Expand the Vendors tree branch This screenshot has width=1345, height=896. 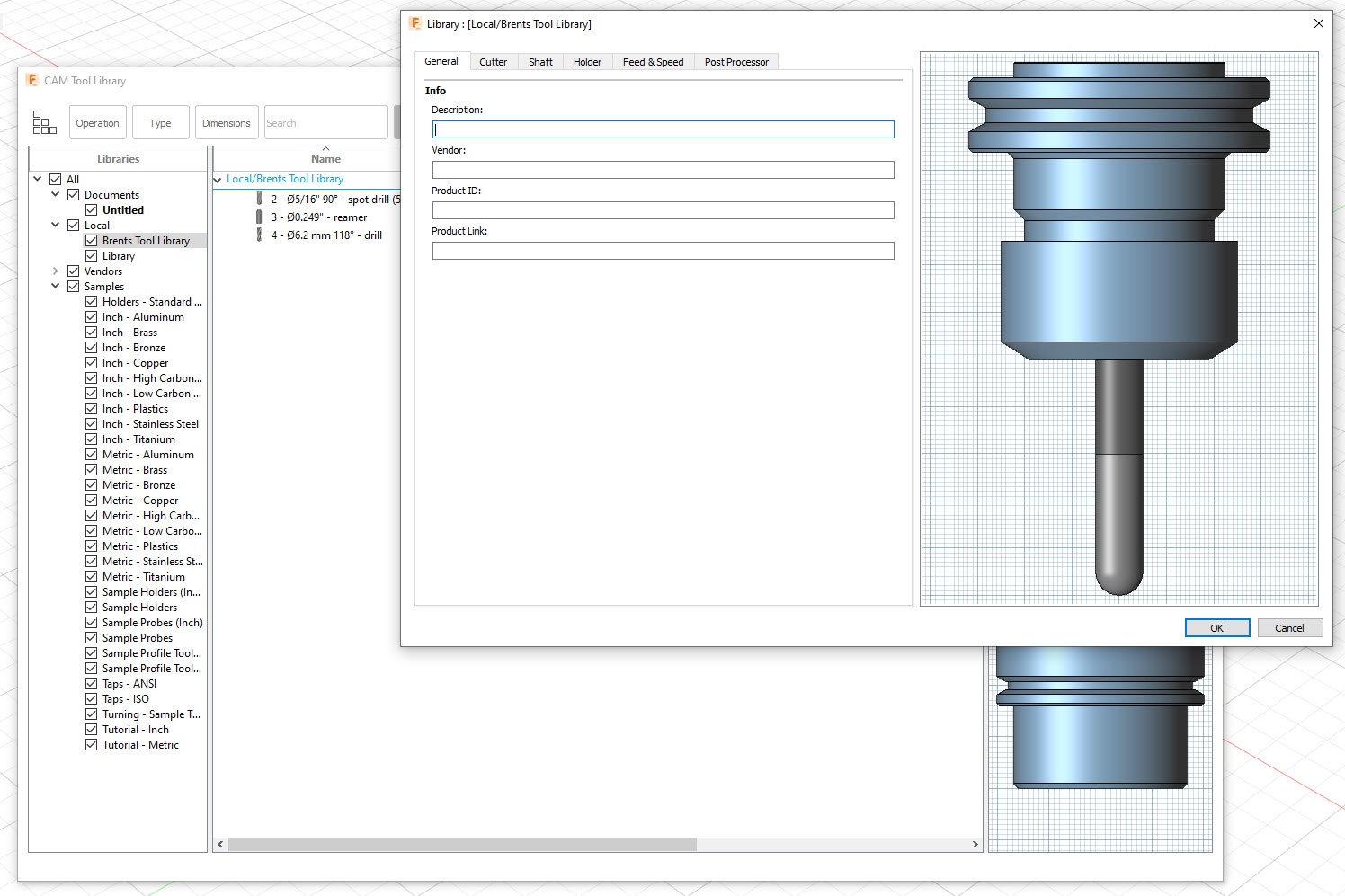pyautogui.click(x=56, y=271)
